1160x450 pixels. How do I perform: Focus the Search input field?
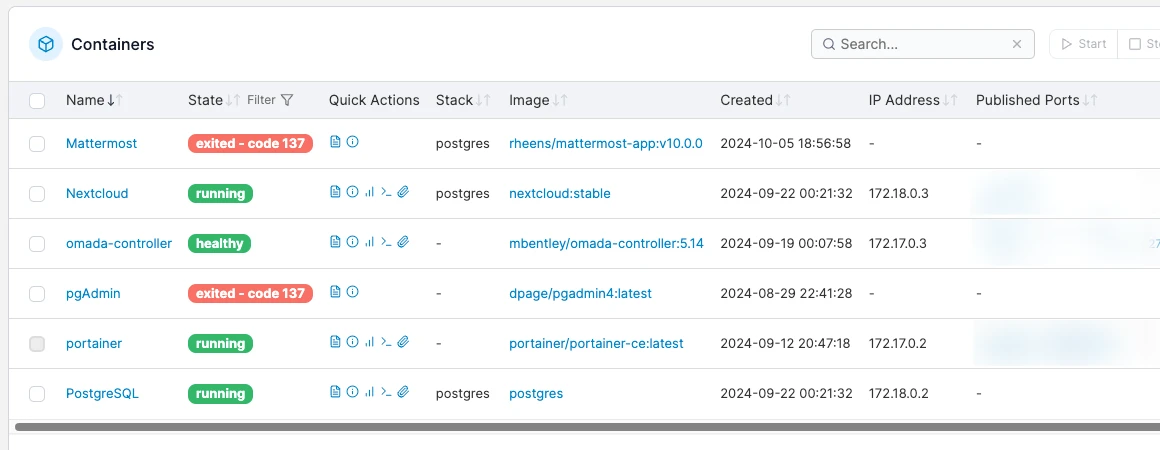pyautogui.click(x=920, y=44)
